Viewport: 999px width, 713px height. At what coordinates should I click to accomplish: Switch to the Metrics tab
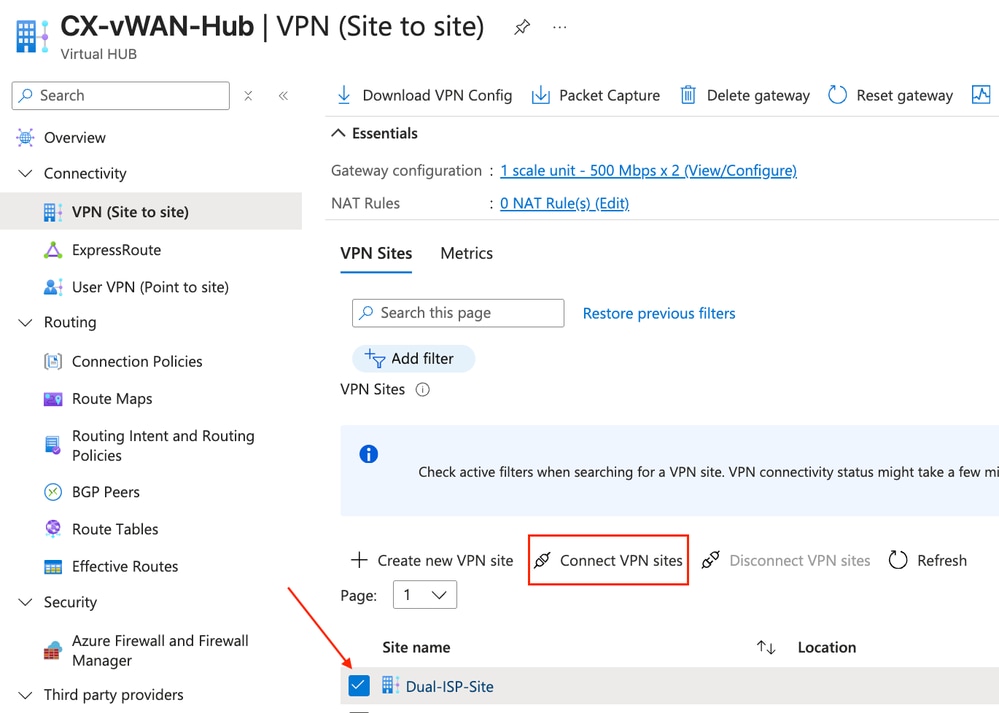[466, 254]
